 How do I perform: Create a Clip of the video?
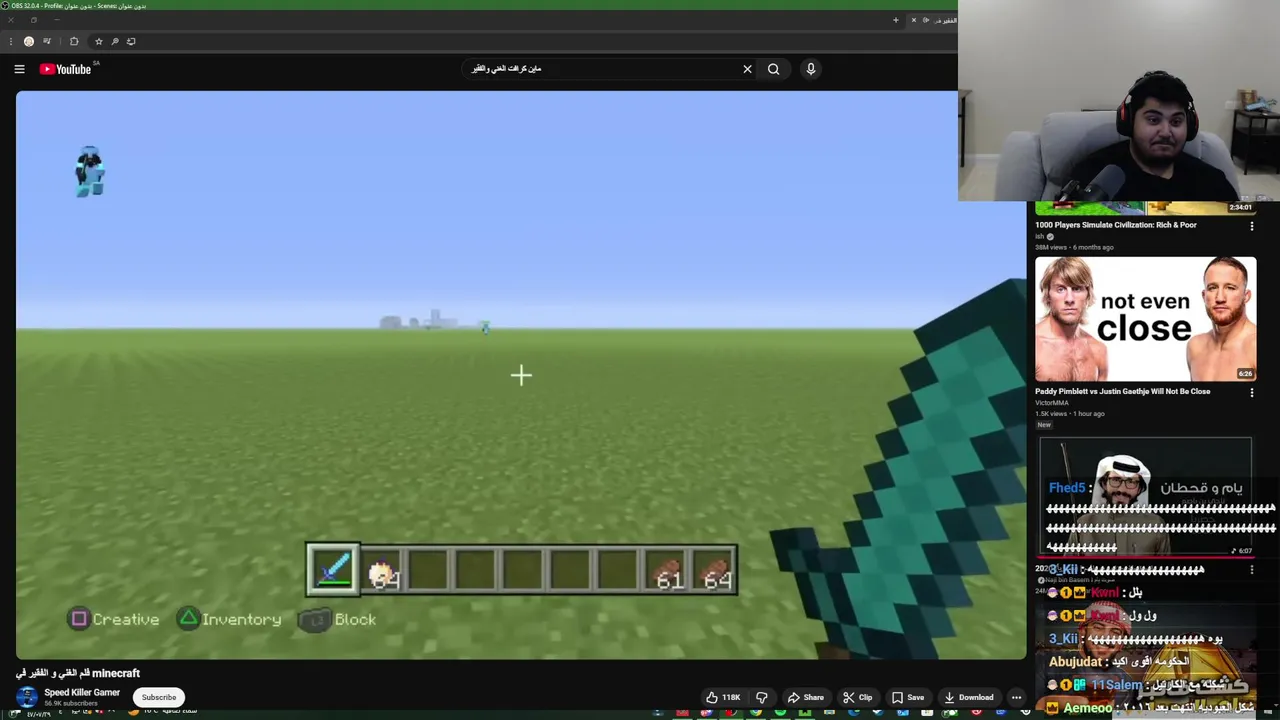pos(858,697)
